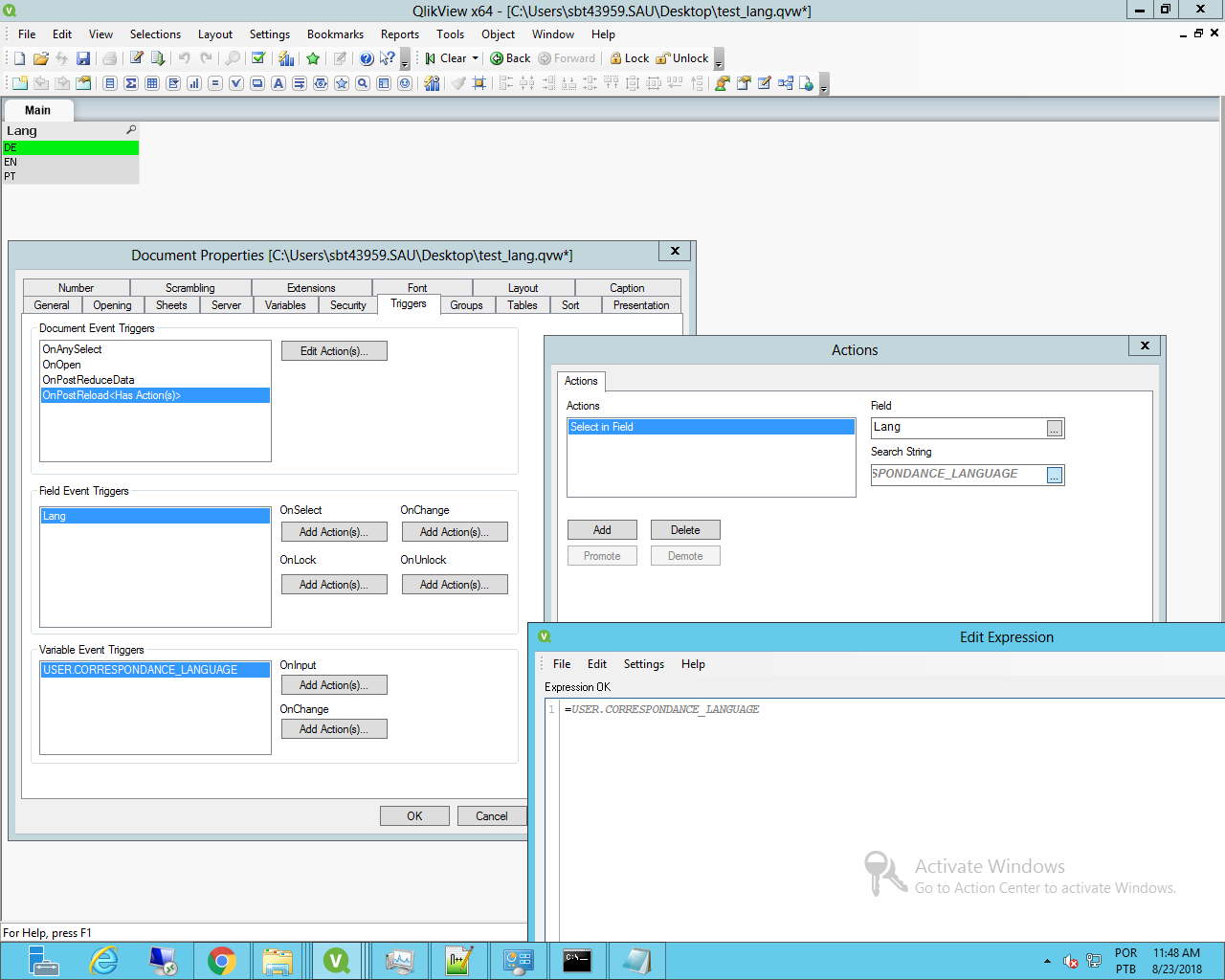Create a Search Object magnifier icon
Screen dimensions: 1225x980
pos(363,83)
